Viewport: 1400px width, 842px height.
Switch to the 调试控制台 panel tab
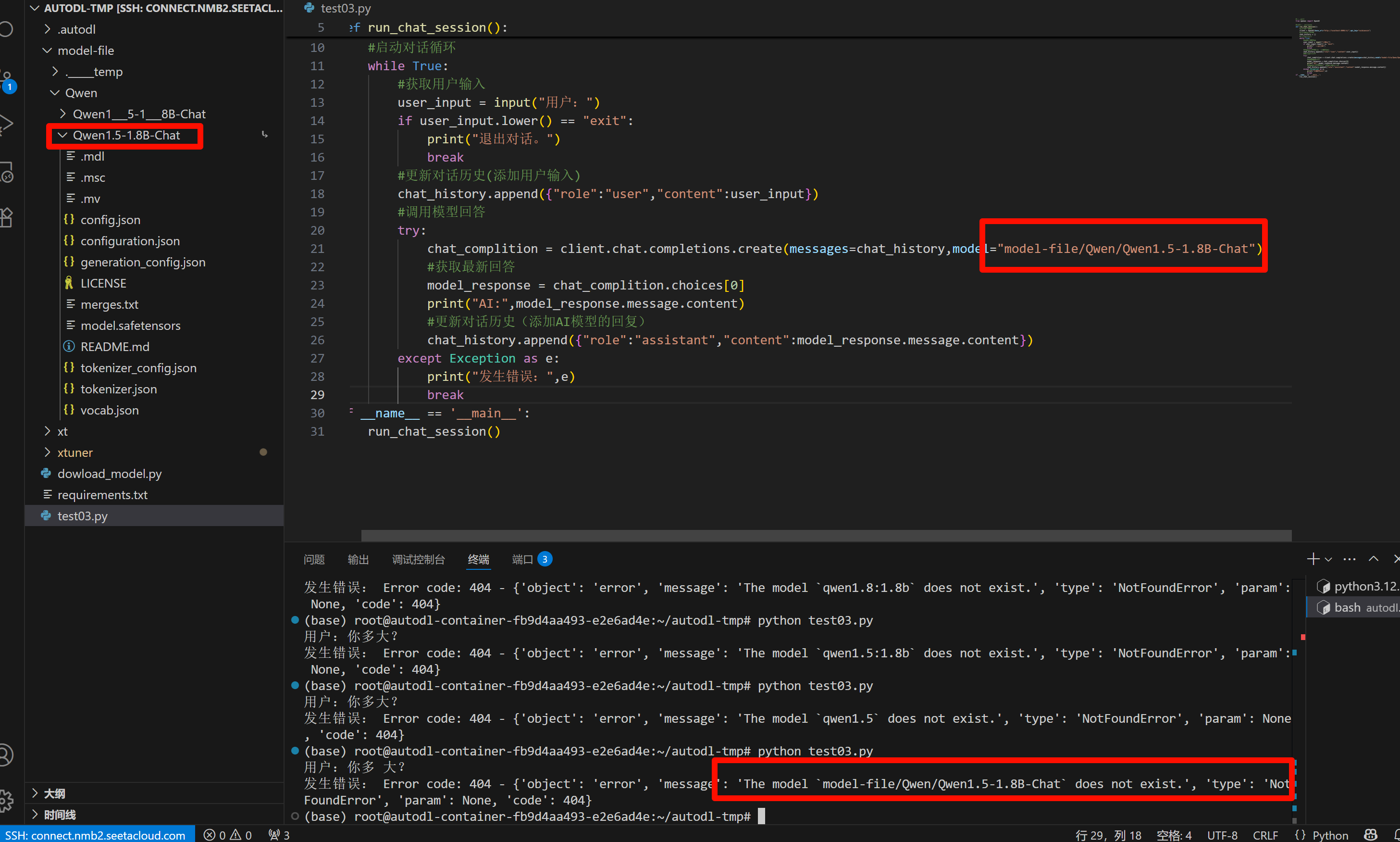pos(419,559)
